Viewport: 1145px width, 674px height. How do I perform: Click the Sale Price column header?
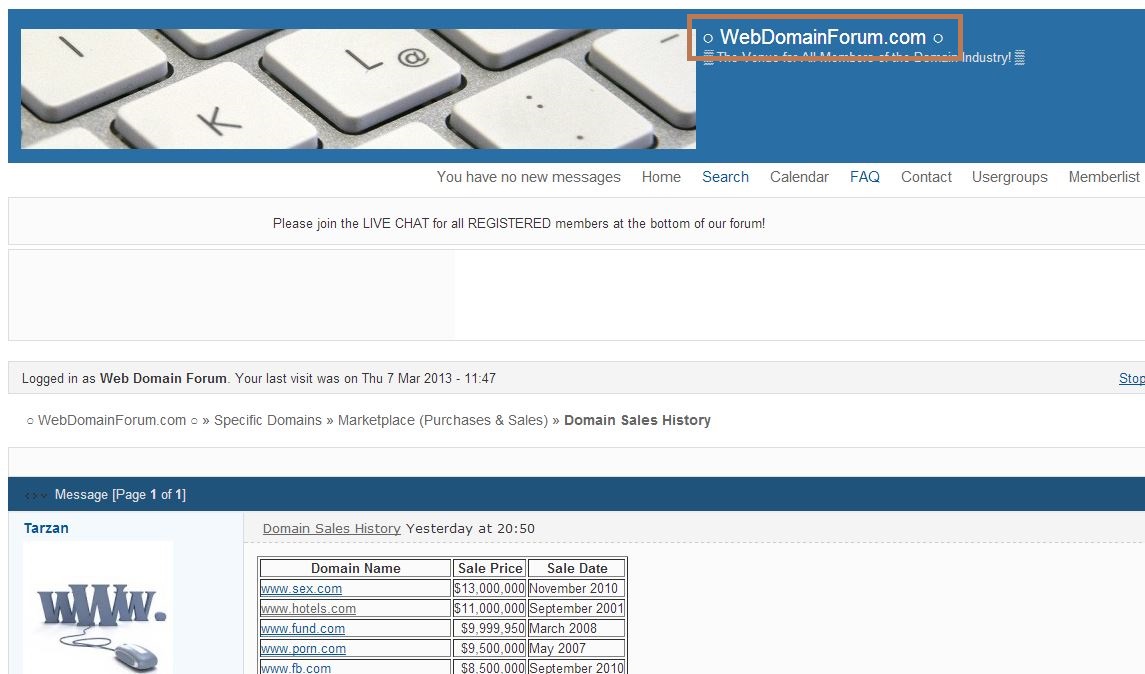pyautogui.click(x=489, y=568)
